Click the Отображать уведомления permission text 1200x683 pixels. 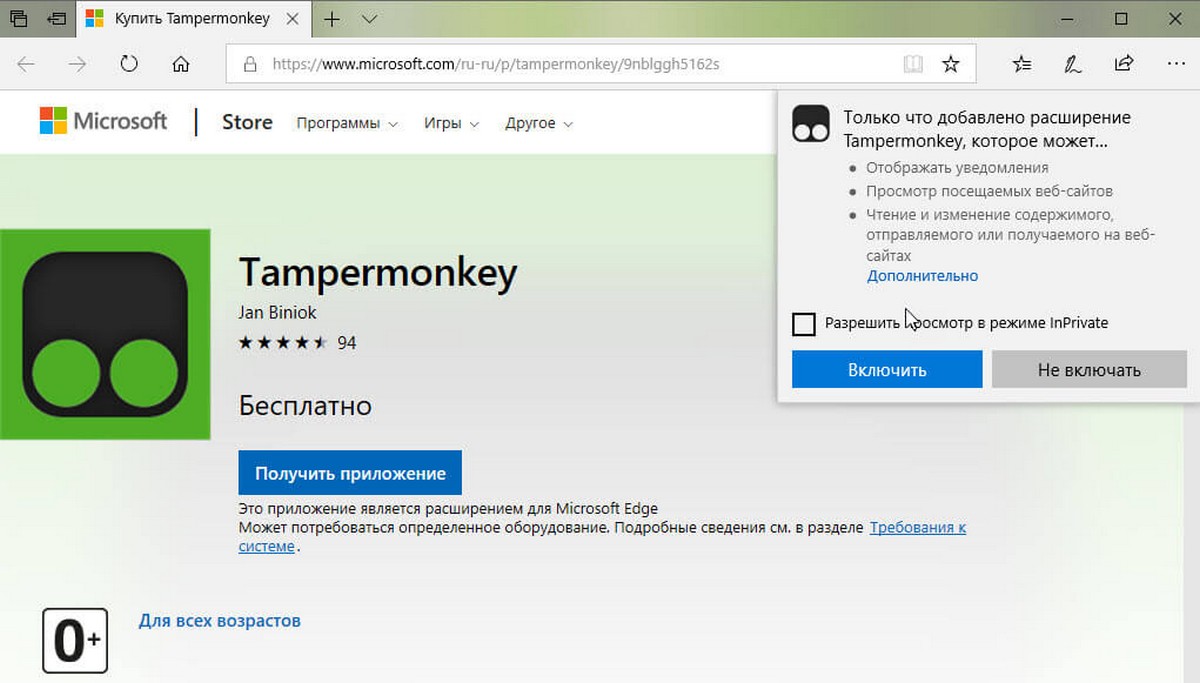click(x=957, y=168)
